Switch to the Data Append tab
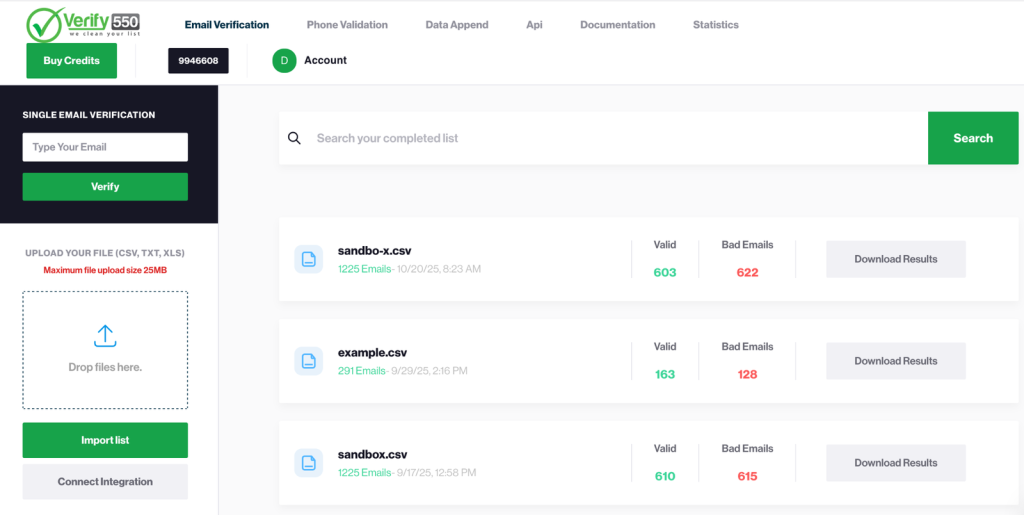Screen dimensions: 1024x515 tap(457, 25)
